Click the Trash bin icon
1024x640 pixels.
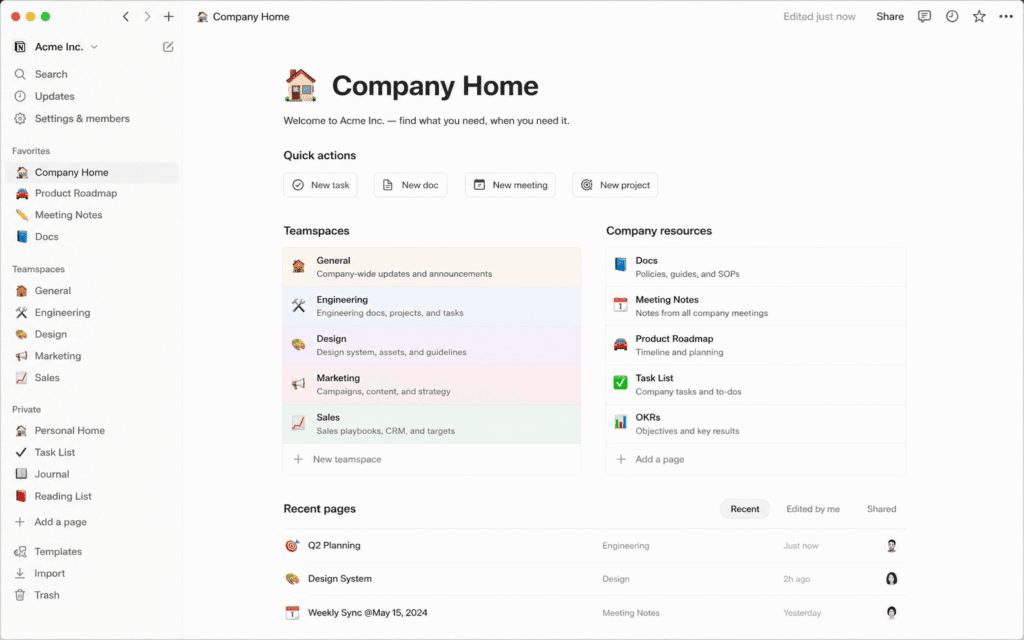tap(20, 595)
